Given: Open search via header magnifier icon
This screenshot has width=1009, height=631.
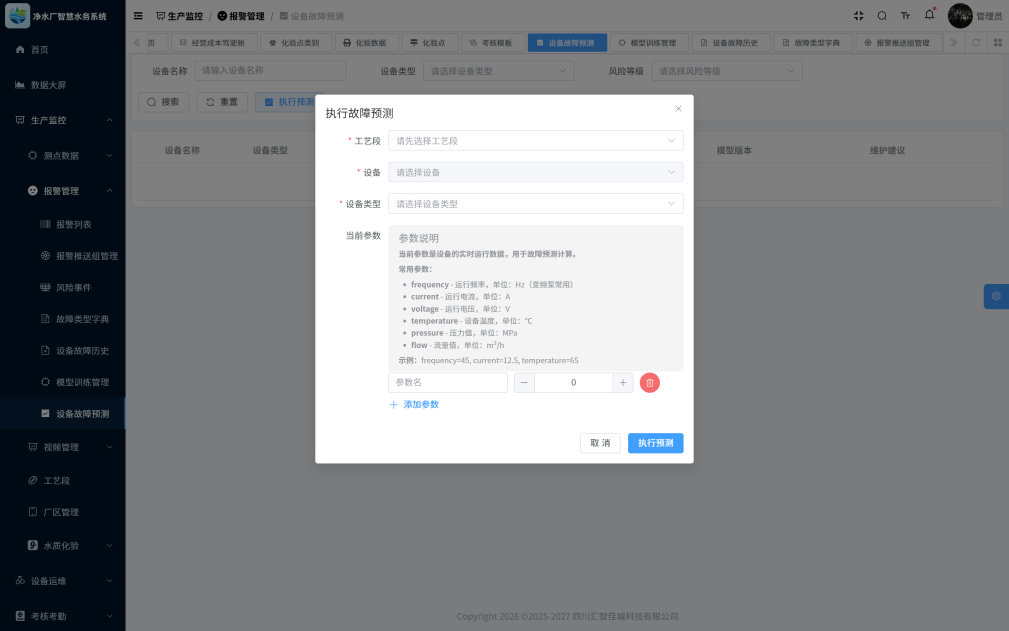Looking at the screenshot, I should [882, 16].
